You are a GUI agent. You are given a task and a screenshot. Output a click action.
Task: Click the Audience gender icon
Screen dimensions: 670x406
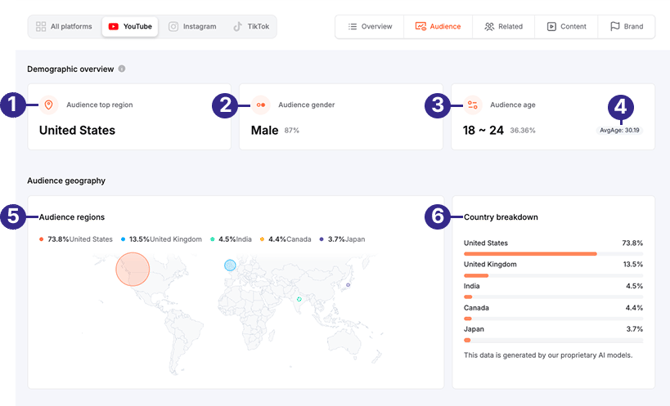pos(261,104)
